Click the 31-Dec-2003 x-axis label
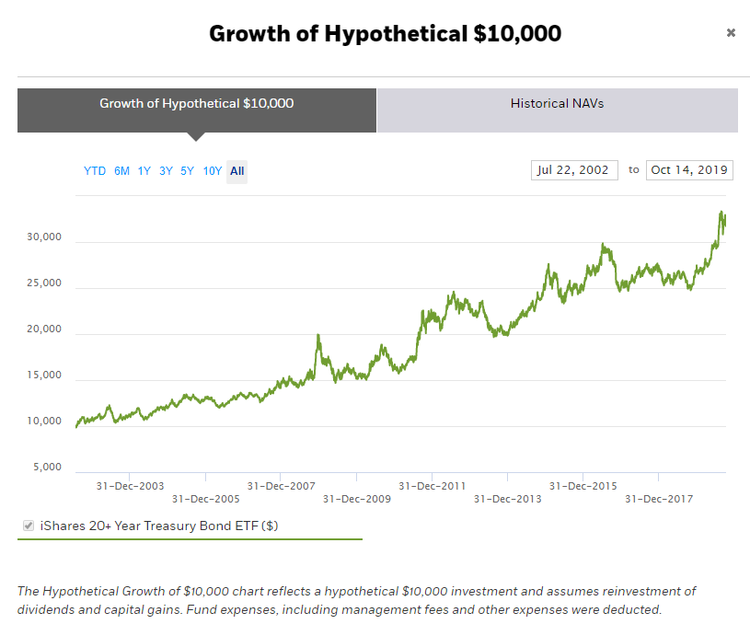The height and width of the screenshot is (624, 750). click(130, 486)
